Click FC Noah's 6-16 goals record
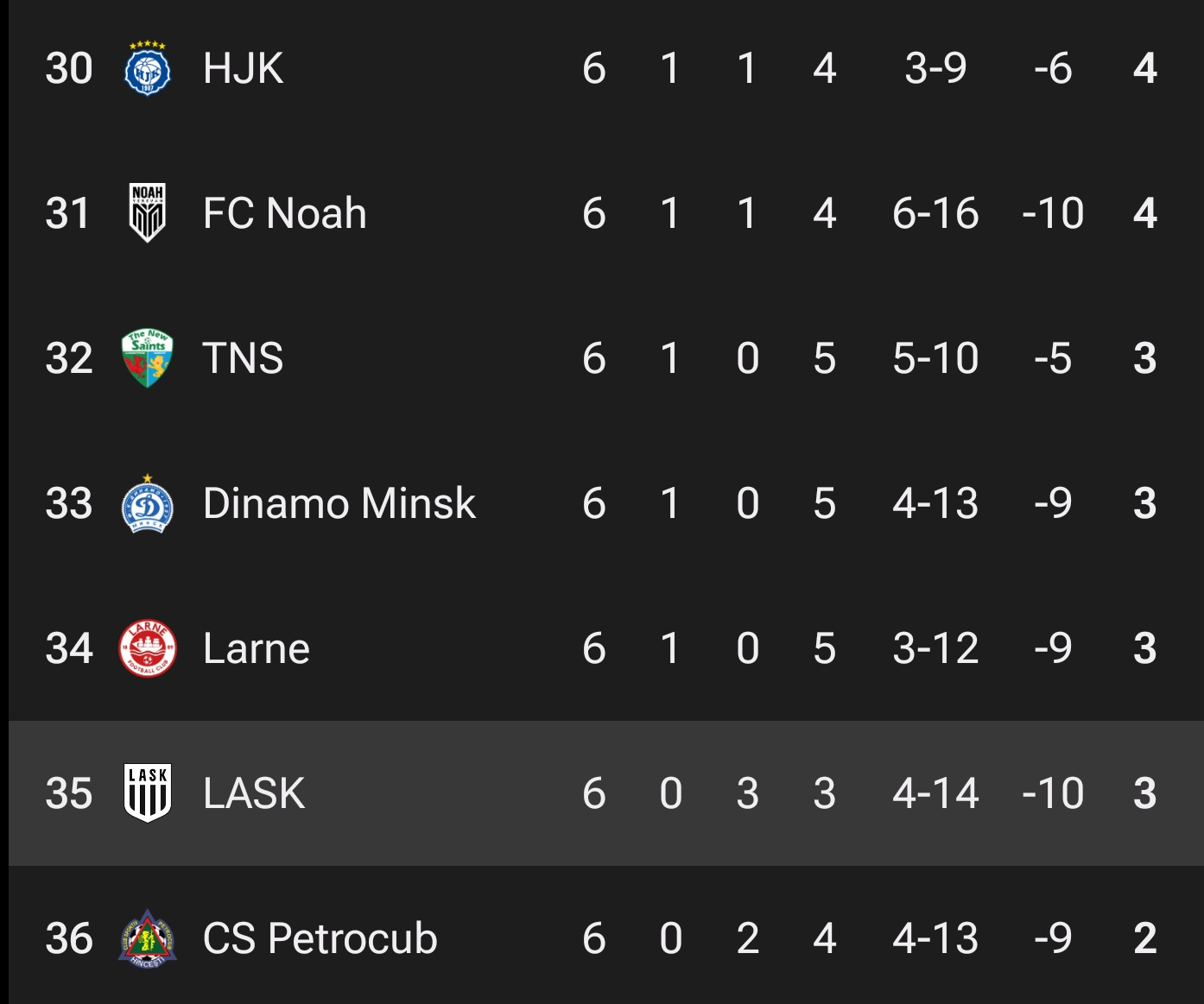Screen dimensions: 1204x1004 tap(935, 213)
